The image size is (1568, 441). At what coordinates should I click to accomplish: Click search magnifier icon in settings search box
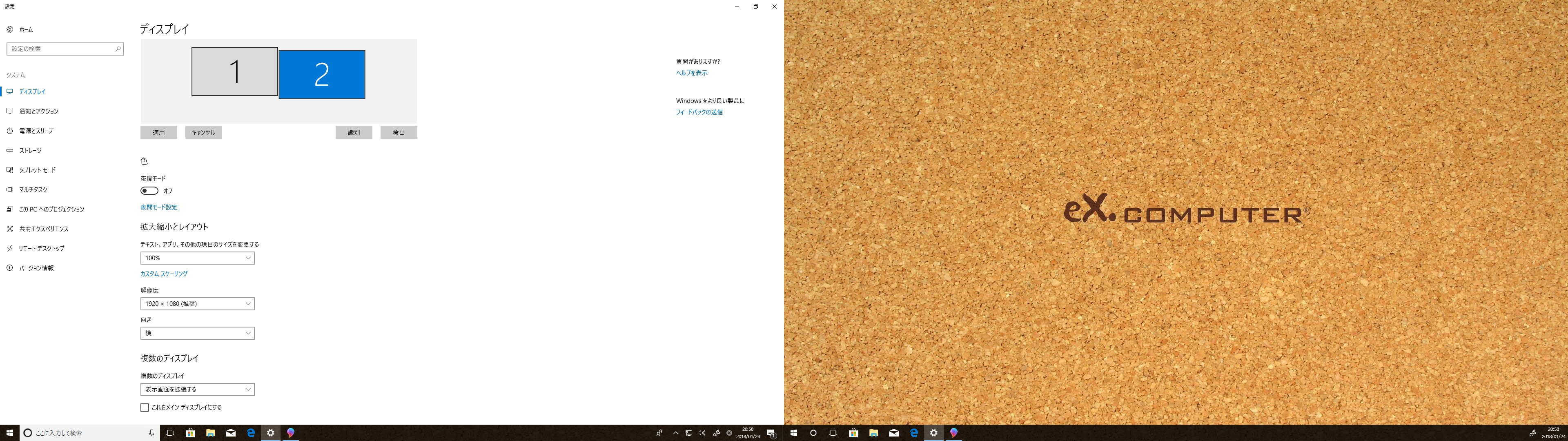click(x=118, y=49)
